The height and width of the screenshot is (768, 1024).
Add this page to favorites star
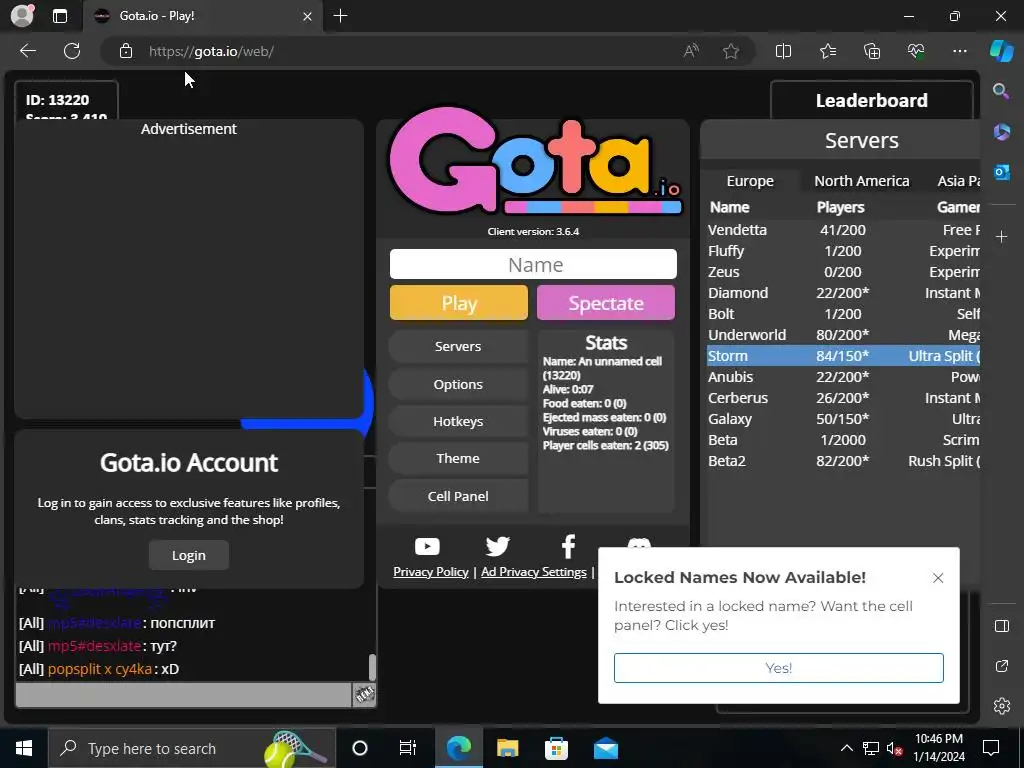pyautogui.click(x=731, y=51)
